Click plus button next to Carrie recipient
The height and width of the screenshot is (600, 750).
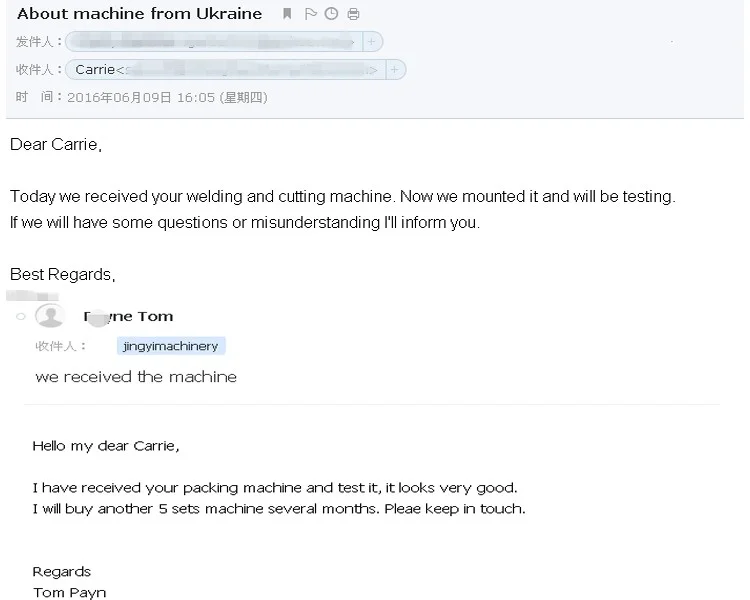pyautogui.click(x=395, y=70)
